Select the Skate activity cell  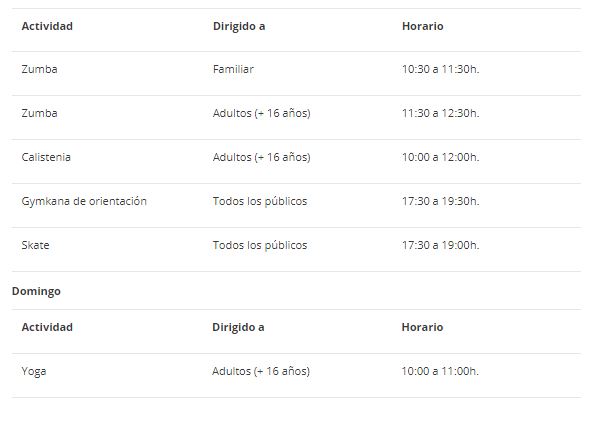click(x=35, y=245)
